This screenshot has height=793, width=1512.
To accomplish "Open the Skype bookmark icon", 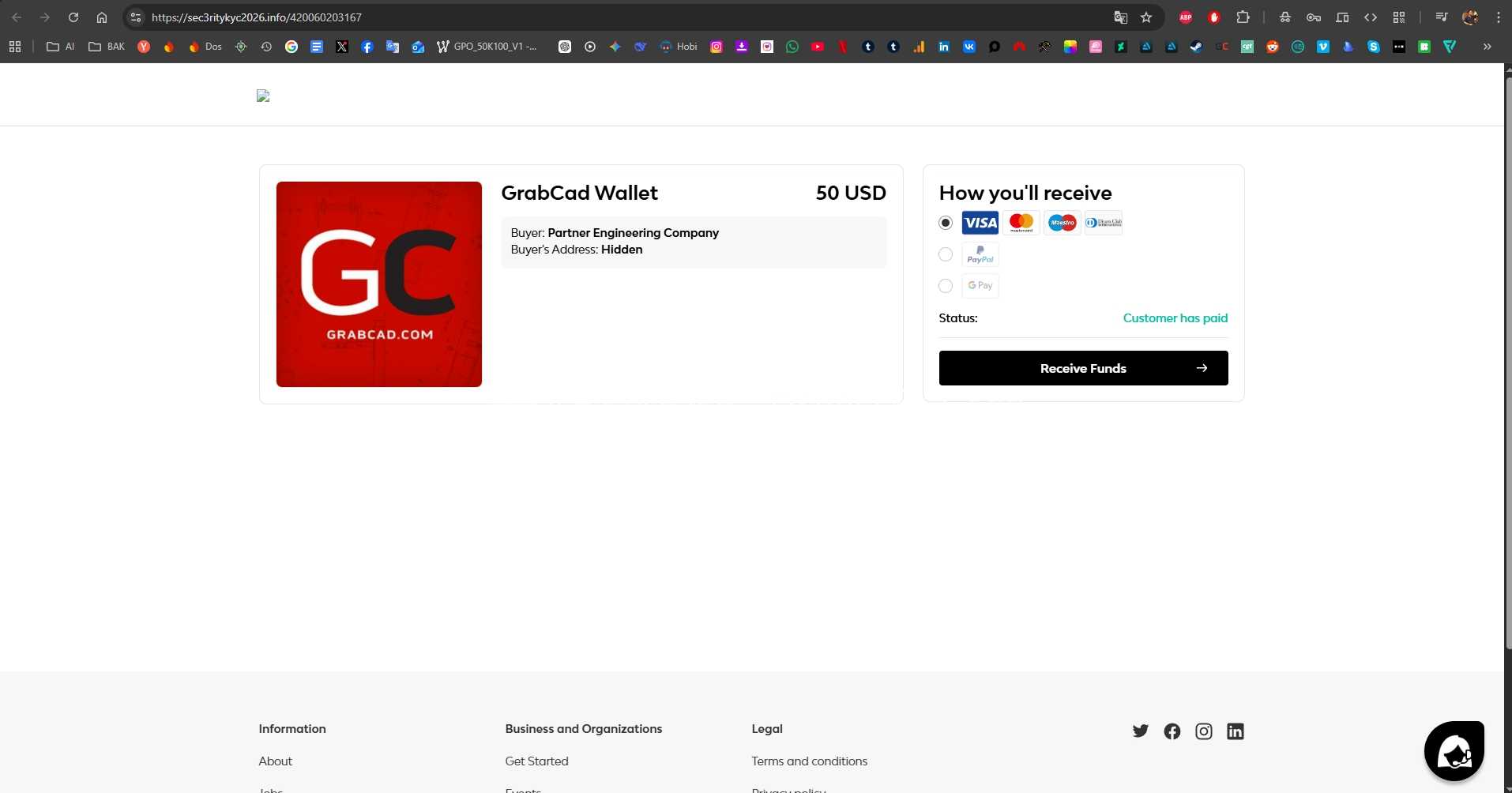I will click(1374, 47).
